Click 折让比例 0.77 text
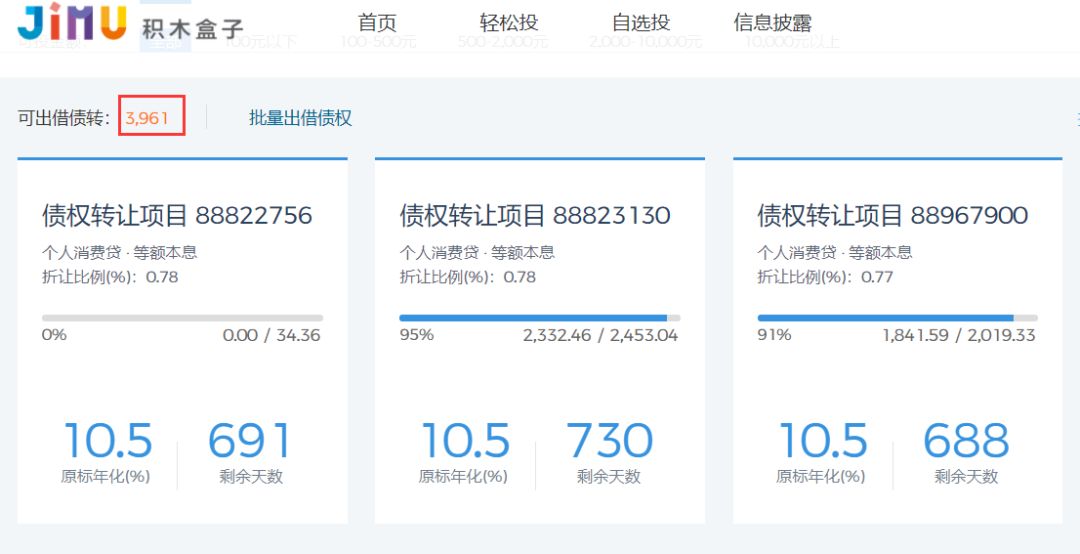1080x554 pixels. 825,277
